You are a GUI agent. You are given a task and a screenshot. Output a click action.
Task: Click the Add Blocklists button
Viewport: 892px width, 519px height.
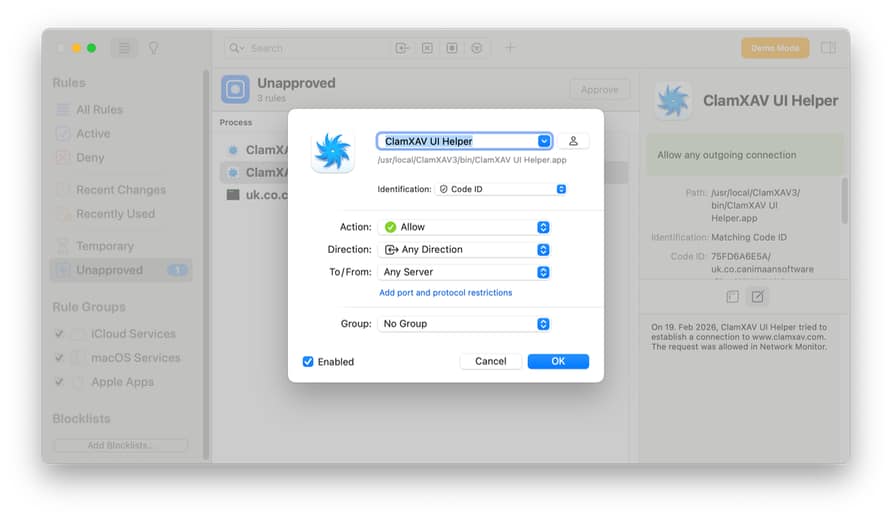pos(120,445)
